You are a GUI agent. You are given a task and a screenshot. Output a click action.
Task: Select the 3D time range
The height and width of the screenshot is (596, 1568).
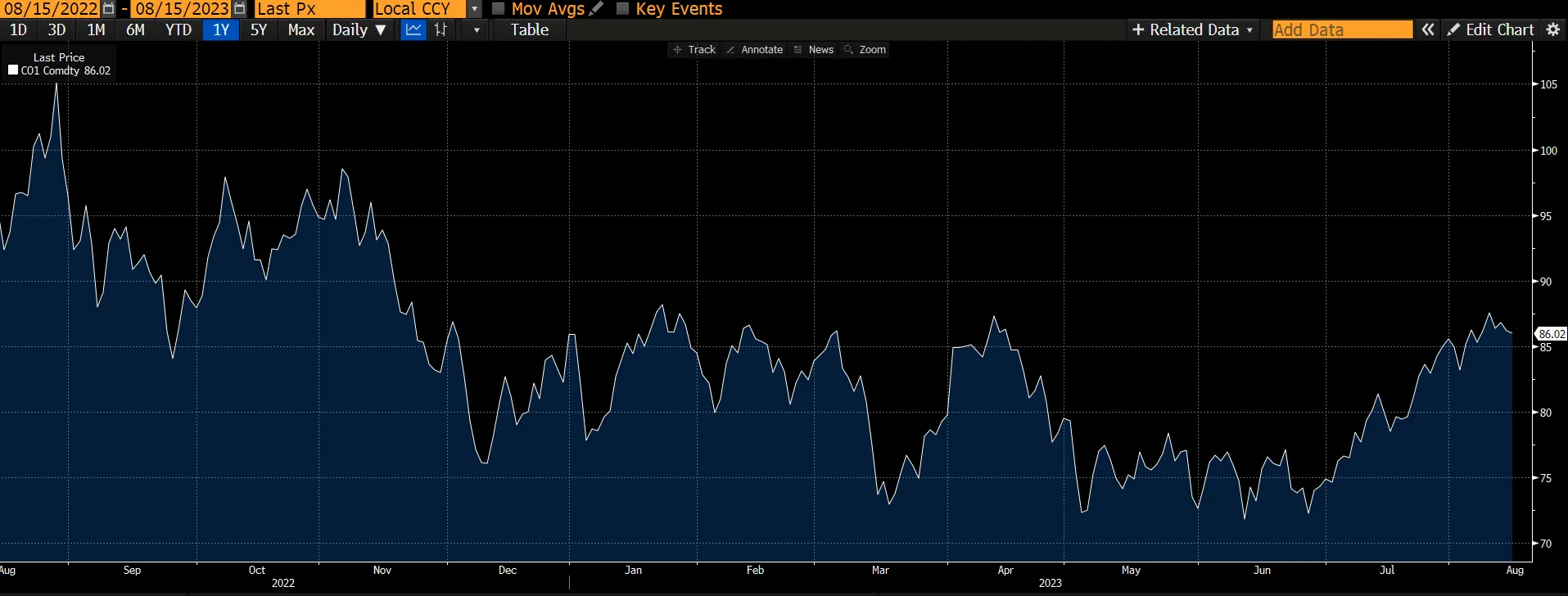[56, 29]
